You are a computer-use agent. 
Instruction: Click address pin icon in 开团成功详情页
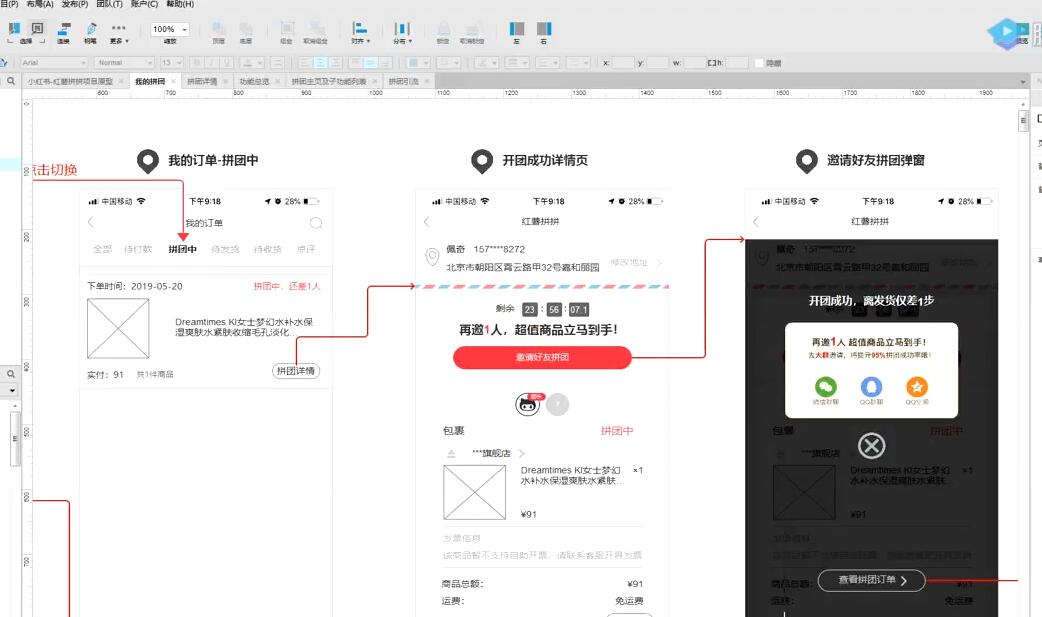(x=432, y=256)
